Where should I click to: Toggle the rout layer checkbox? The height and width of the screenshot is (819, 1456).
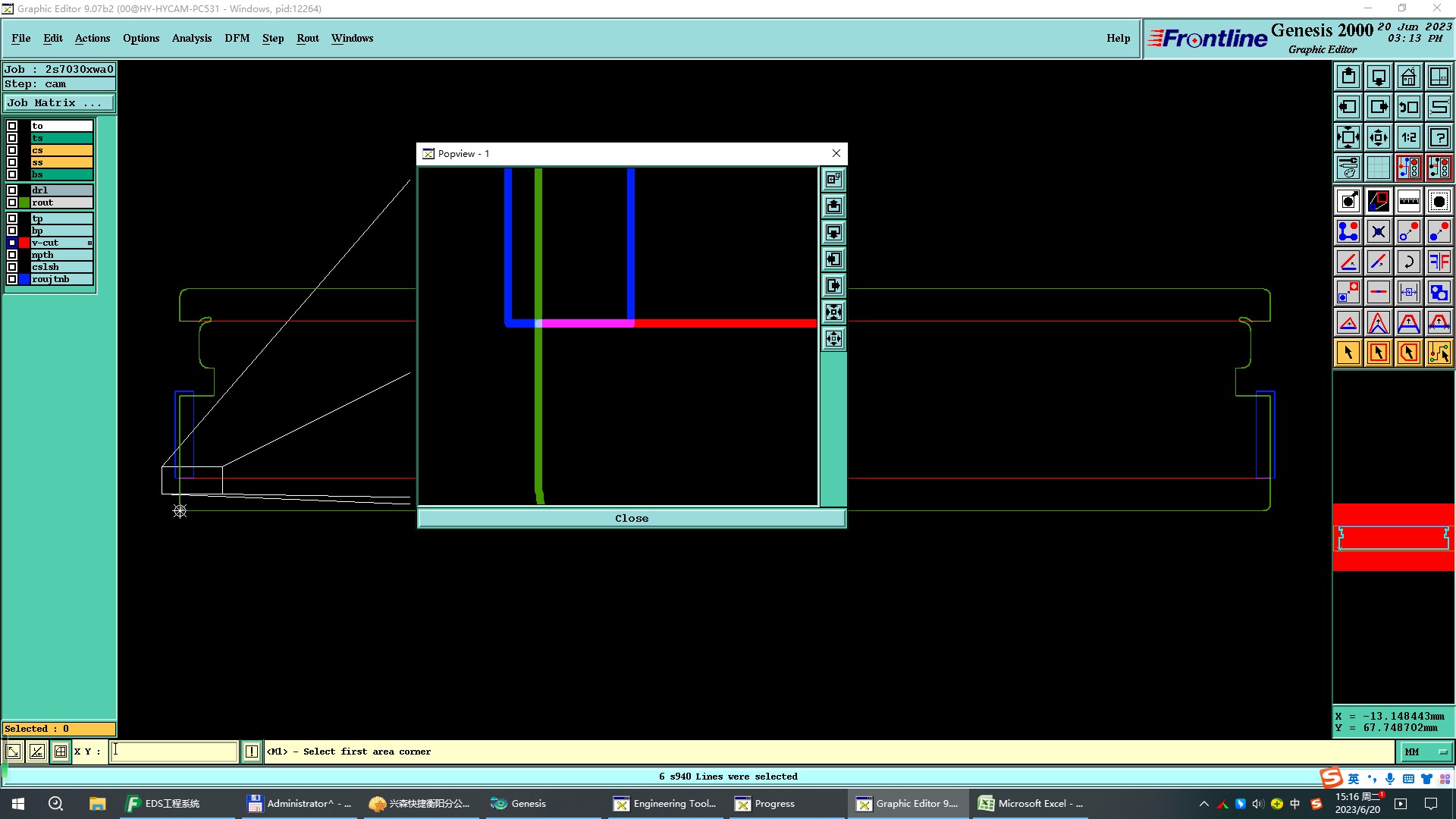click(12, 202)
